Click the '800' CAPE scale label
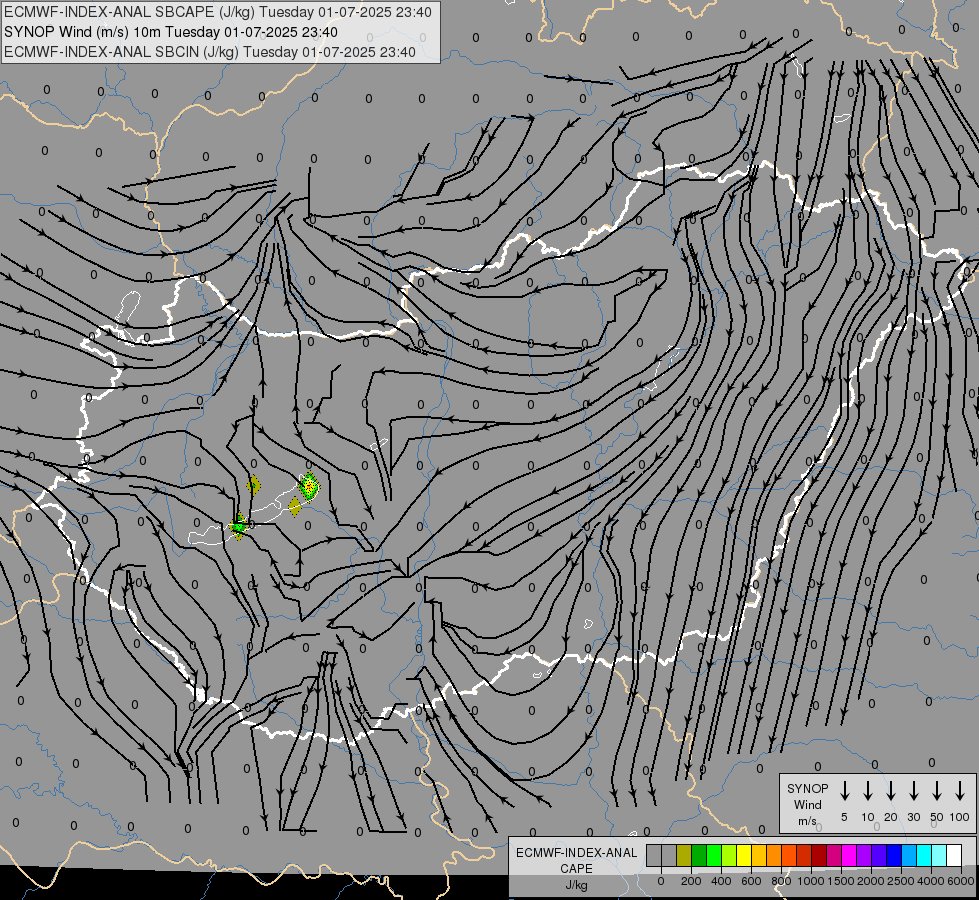 781,881
